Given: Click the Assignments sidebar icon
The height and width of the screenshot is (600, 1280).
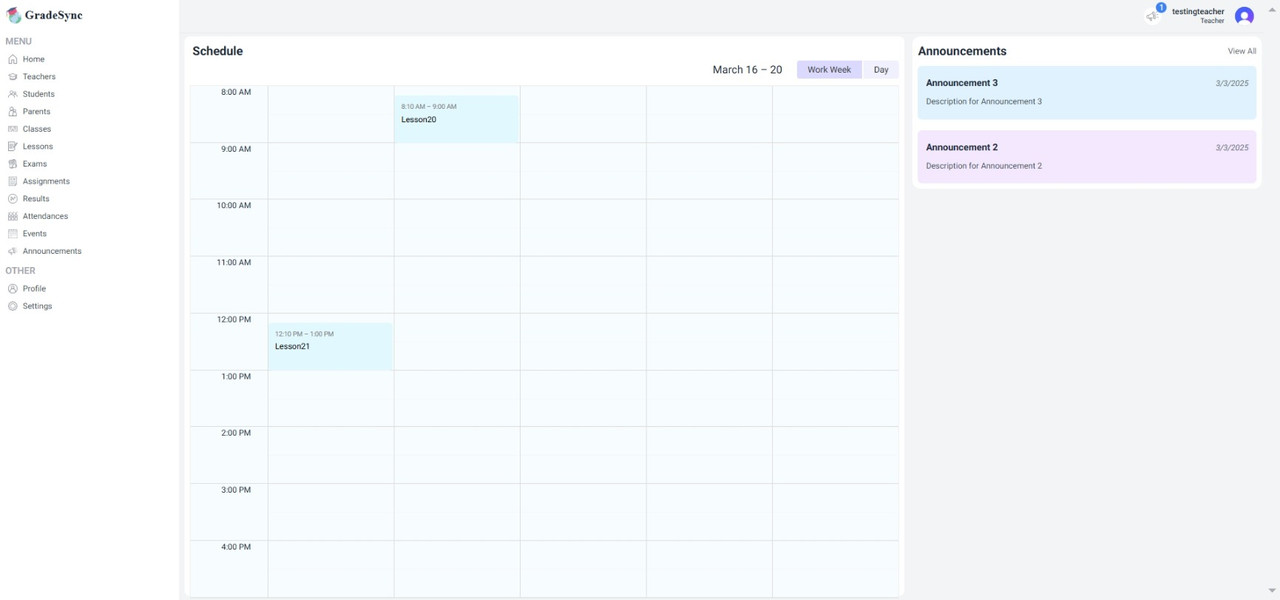Looking at the screenshot, I should click(x=13, y=182).
